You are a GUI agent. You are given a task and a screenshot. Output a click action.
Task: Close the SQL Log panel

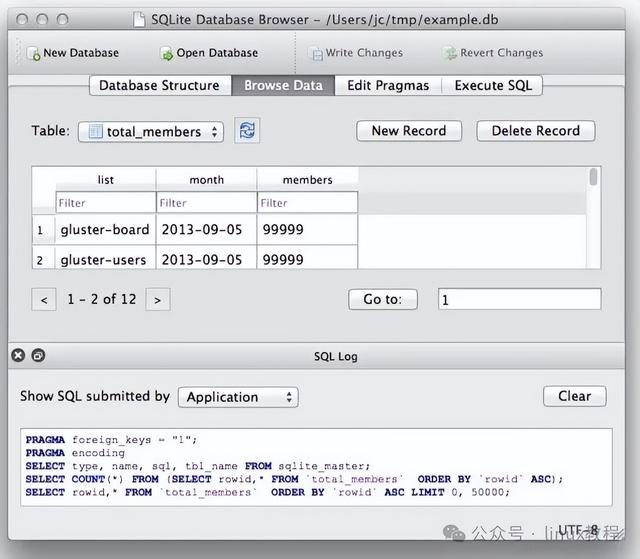point(18,355)
